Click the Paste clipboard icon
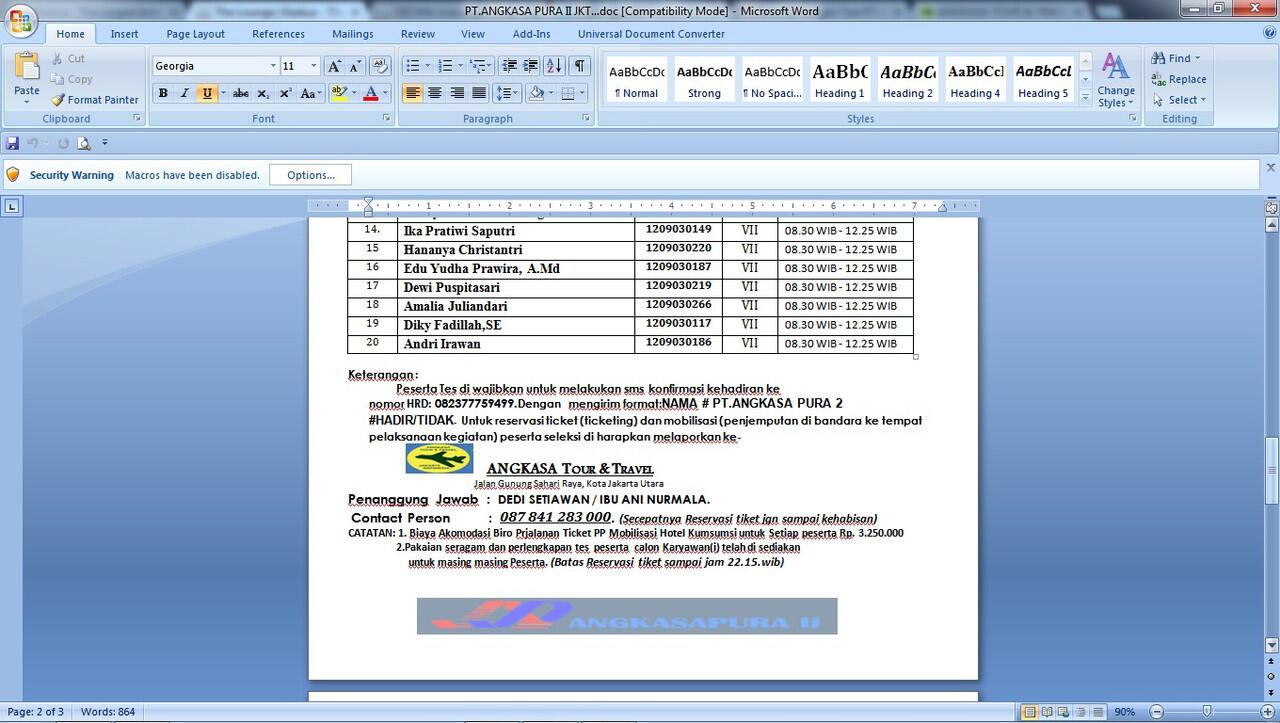This screenshot has height=723, width=1280. click(x=27, y=69)
